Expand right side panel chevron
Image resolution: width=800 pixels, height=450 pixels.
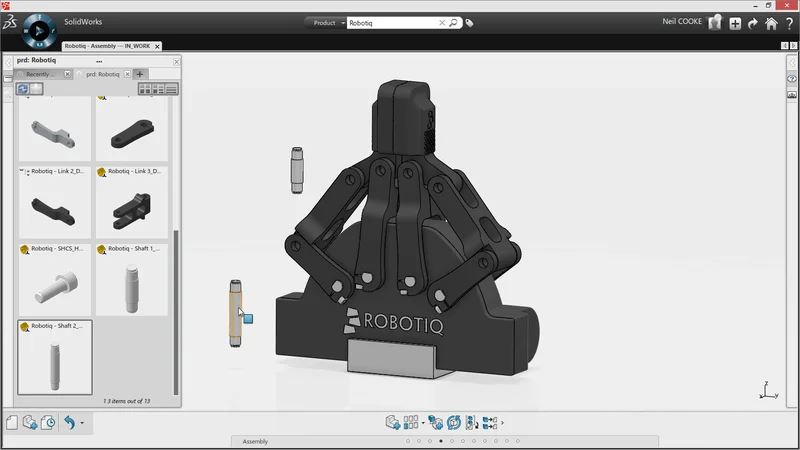[792, 64]
